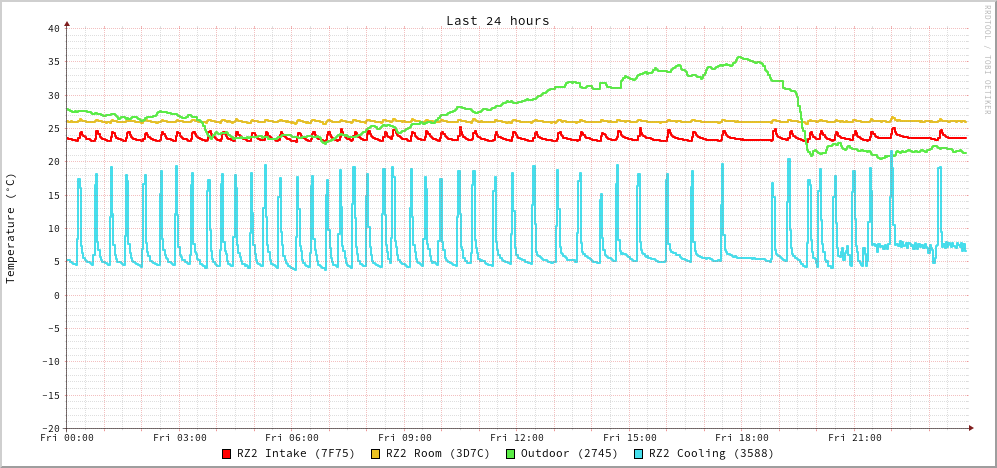Viewport: 997px width, 468px height.
Task: Click the 'Fri 00:00' time axis label
Action: [x=67, y=437]
